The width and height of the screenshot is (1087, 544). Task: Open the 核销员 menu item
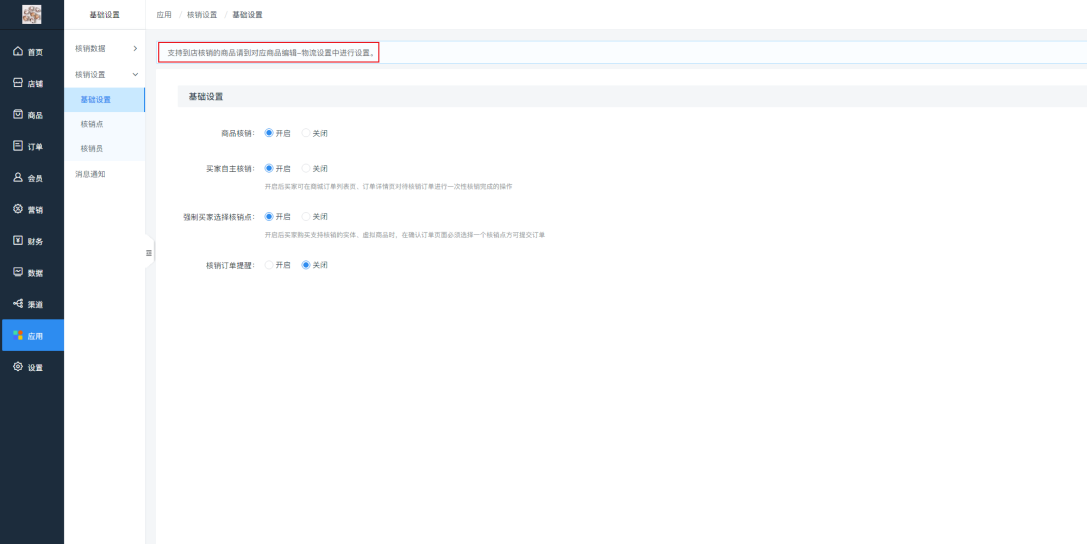point(92,148)
